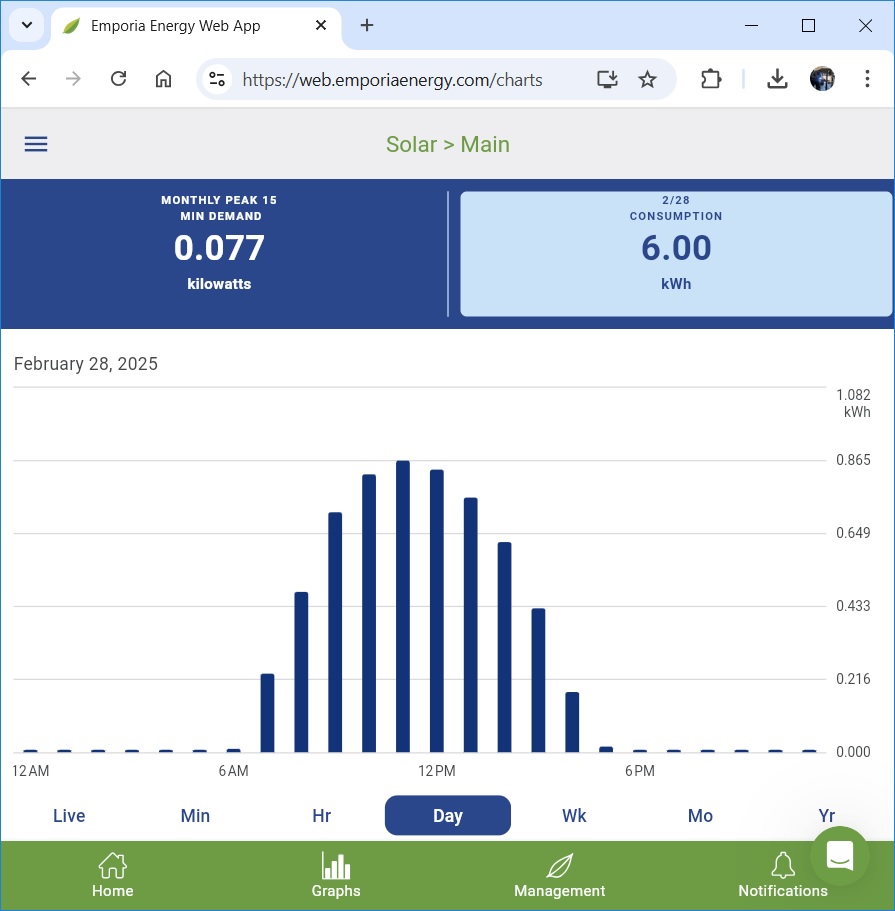
Task: Click the tallest bar in chart
Action: pyautogui.click(x=403, y=607)
